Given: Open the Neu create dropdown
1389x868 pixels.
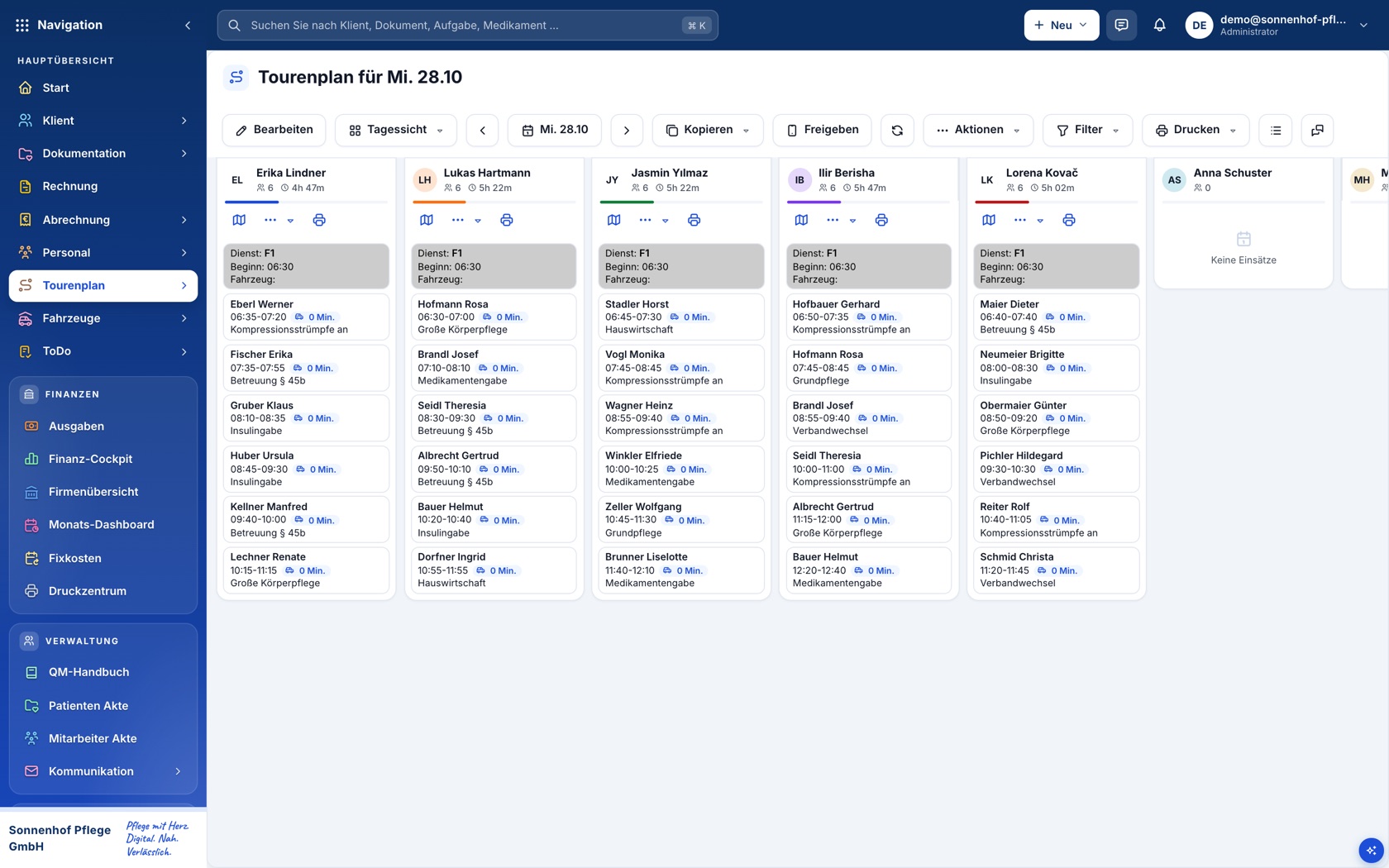Looking at the screenshot, I should 1062,25.
